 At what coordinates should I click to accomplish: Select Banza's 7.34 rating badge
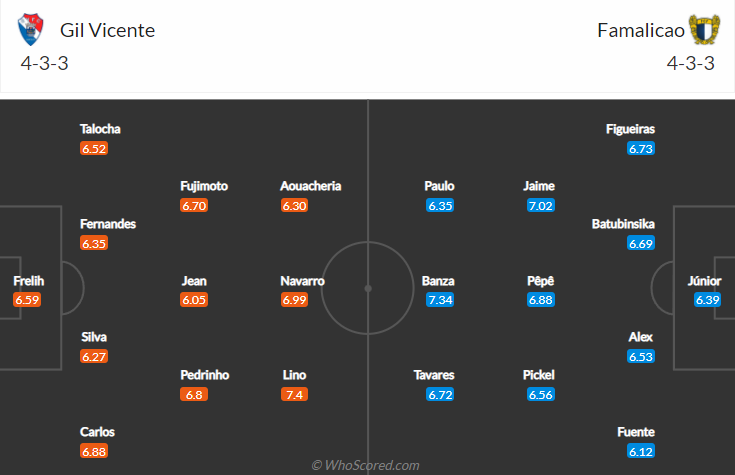(x=440, y=300)
